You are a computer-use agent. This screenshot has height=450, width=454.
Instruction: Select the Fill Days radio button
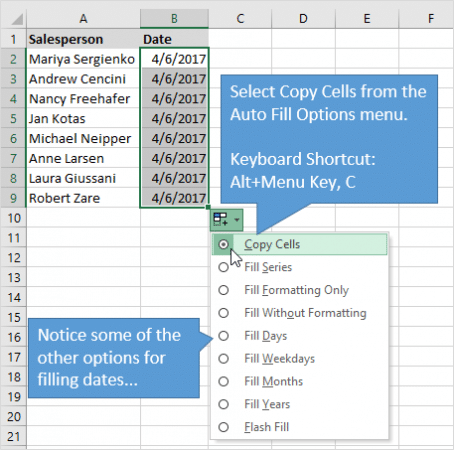(223, 336)
